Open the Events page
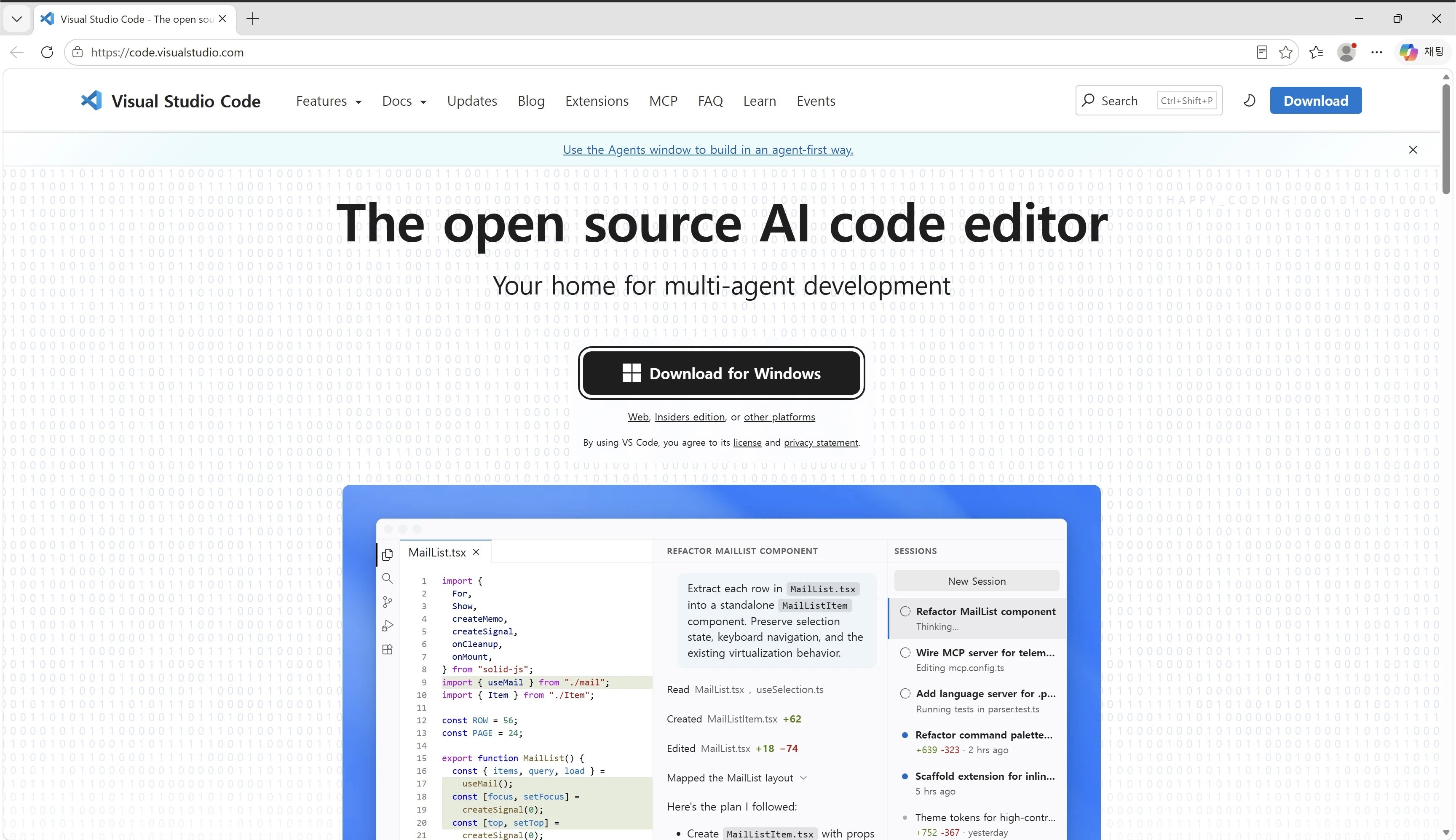This screenshot has height=840, width=1456. (816, 101)
